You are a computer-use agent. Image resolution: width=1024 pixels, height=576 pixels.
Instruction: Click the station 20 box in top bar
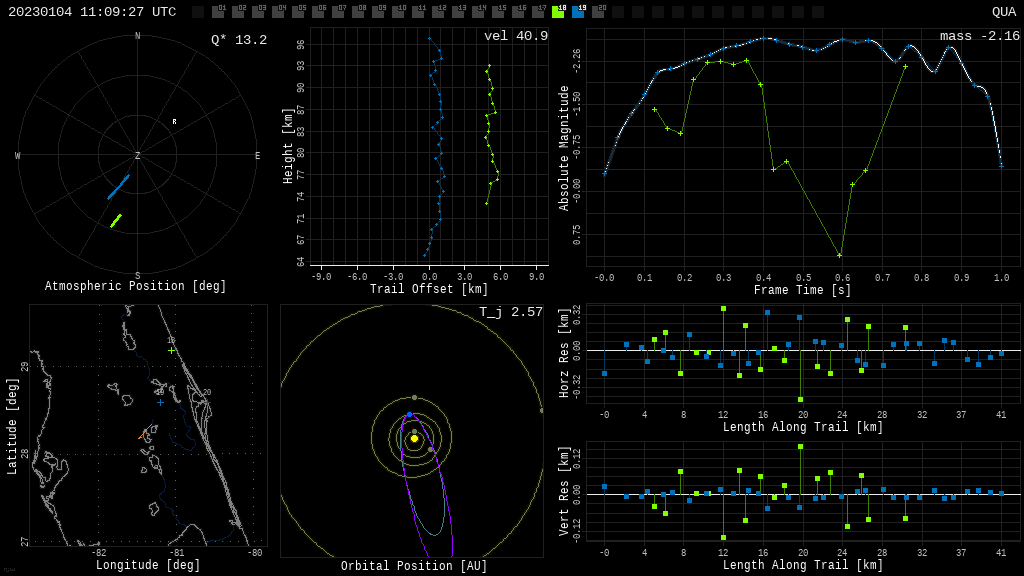click(598, 12)
